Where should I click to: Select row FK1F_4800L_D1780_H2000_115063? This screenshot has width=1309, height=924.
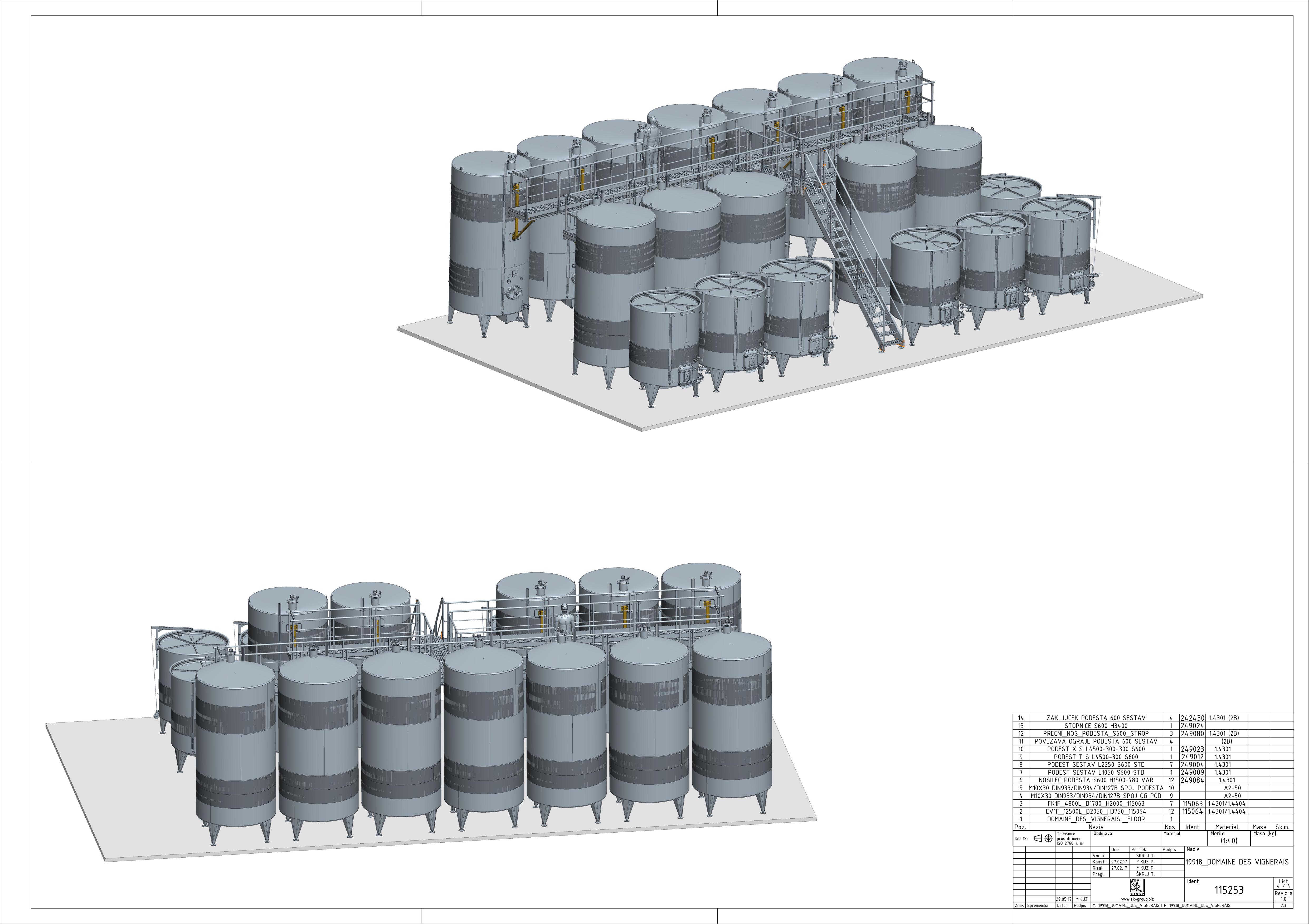(x=1153, y=804)
